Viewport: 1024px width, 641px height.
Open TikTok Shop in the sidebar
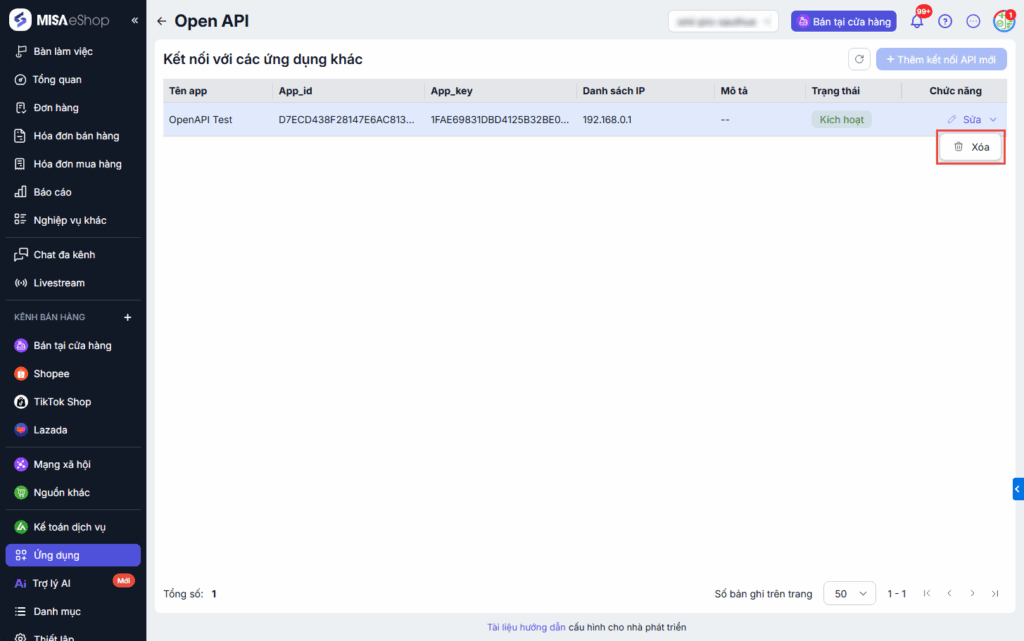(62, 402)
